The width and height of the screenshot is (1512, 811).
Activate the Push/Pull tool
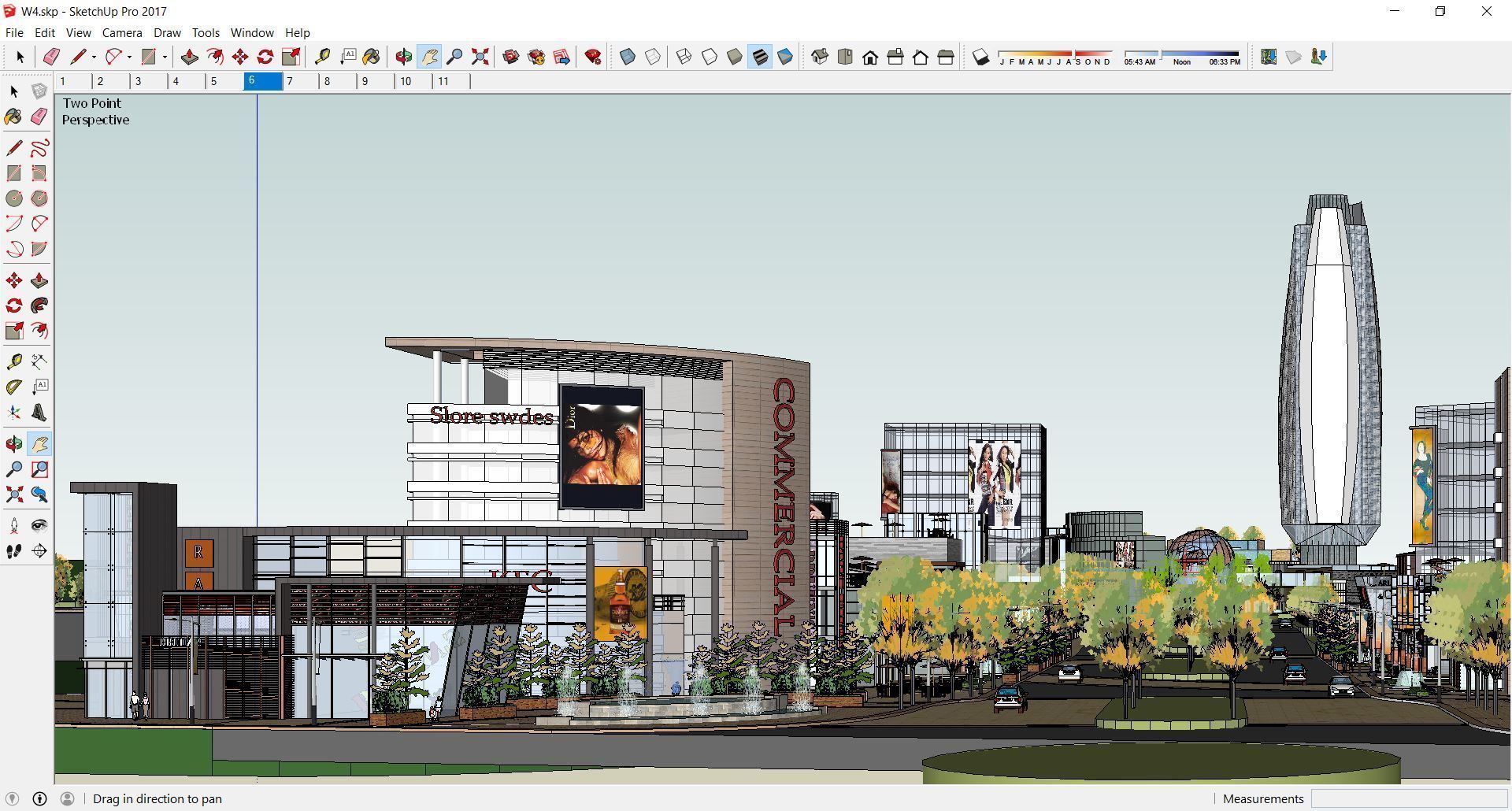(x=189, y=57)
